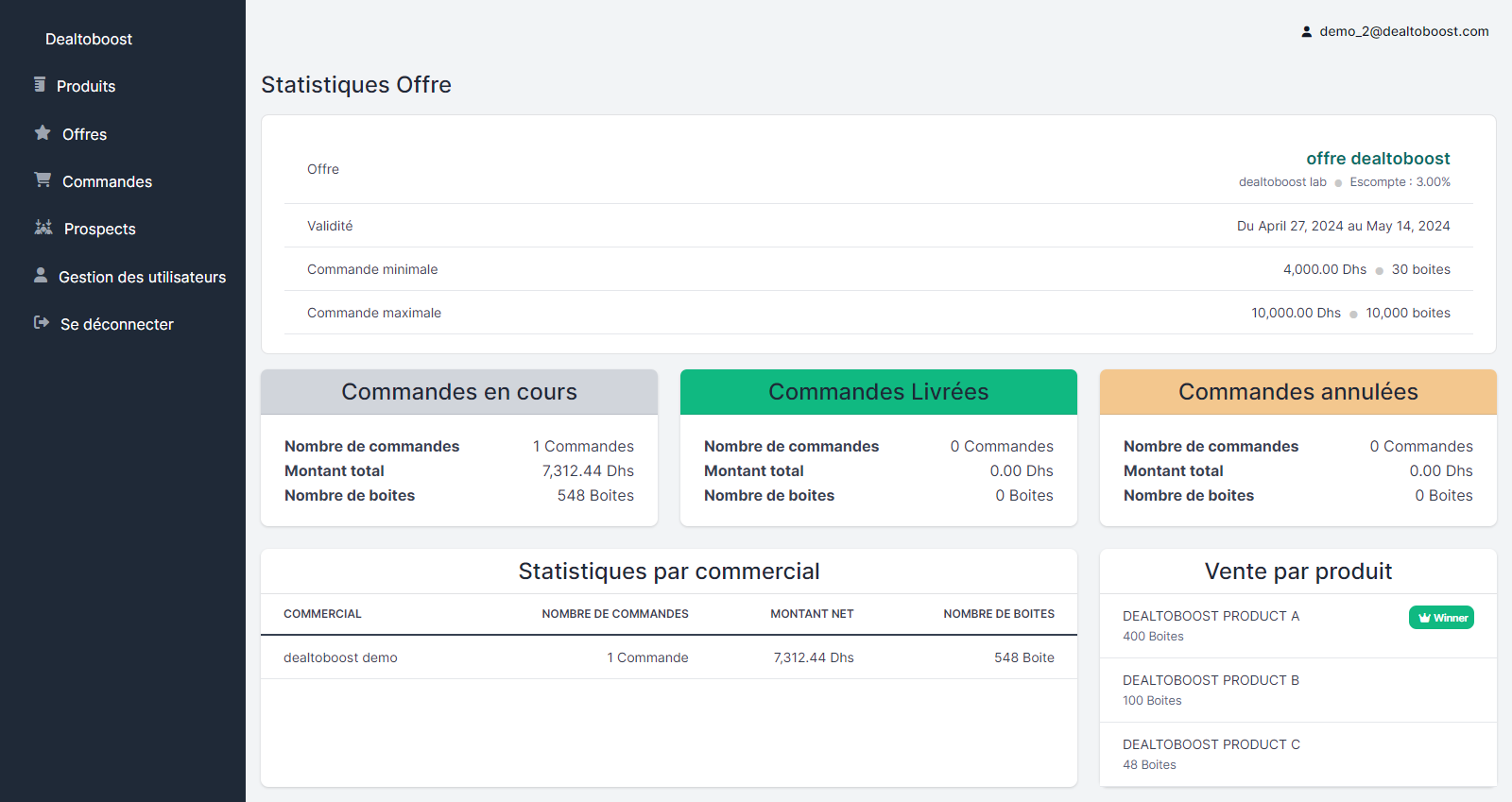Click the Statistiques par commercial heading
The image size is (1512, 802).
click(669, 572)
